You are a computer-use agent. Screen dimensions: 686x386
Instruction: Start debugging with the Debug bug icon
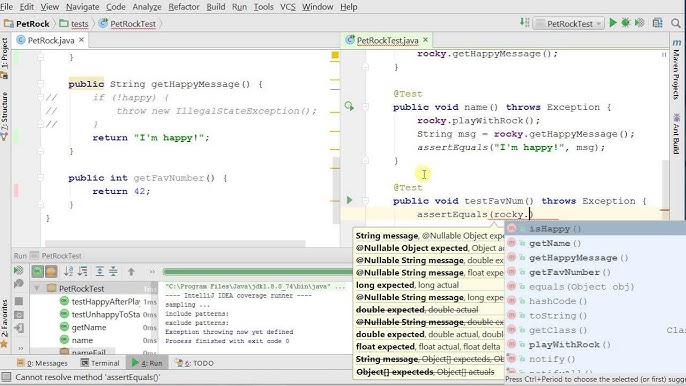[x=626, y=23]
